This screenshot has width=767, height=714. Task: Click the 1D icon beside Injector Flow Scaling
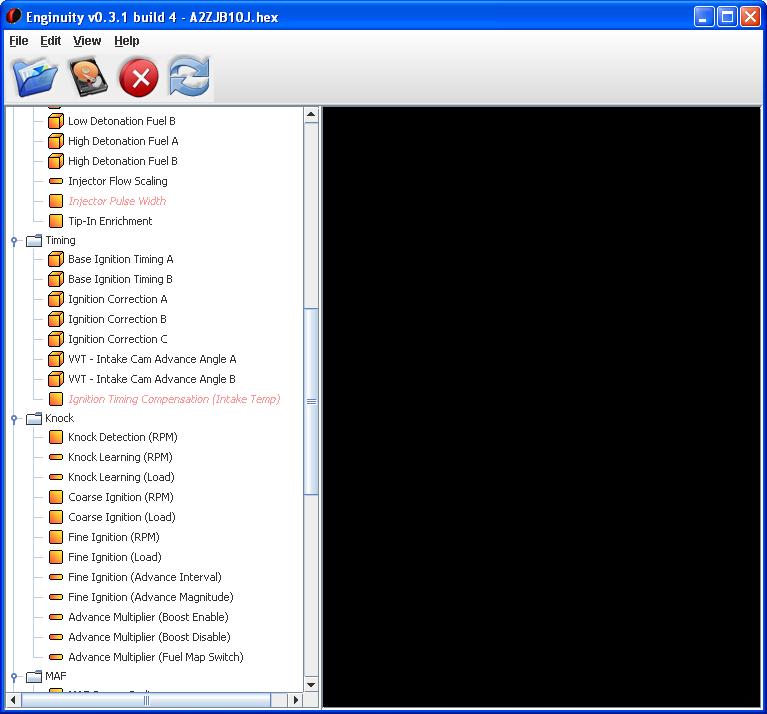(56, 181)
